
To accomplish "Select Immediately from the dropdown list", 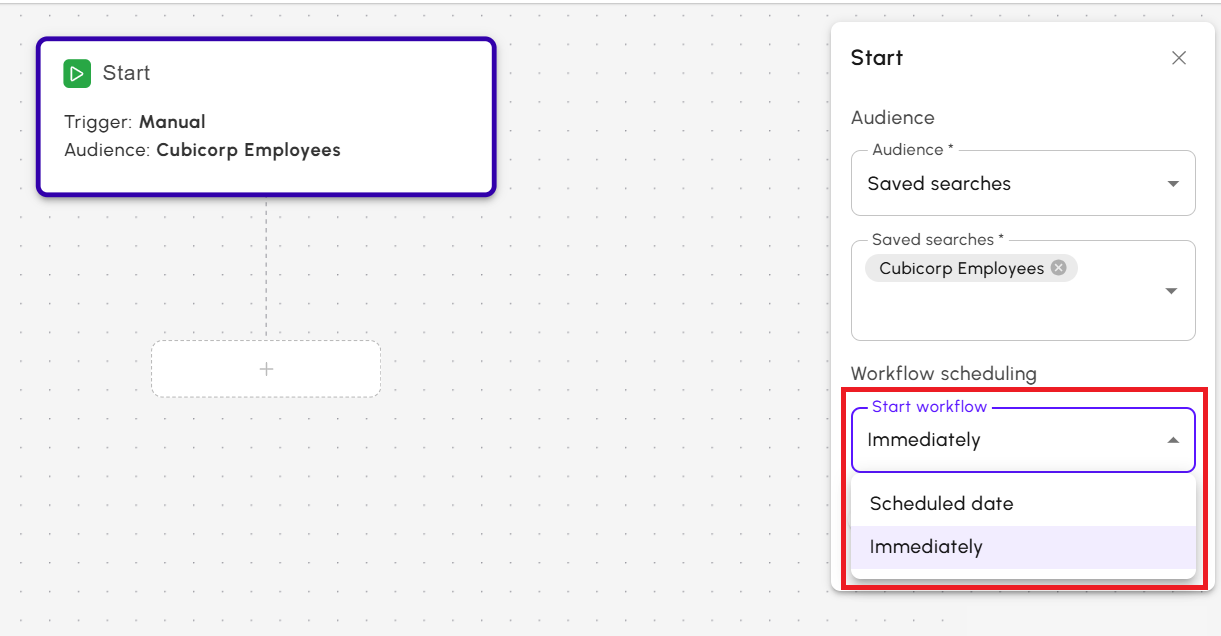I will 926,547.
